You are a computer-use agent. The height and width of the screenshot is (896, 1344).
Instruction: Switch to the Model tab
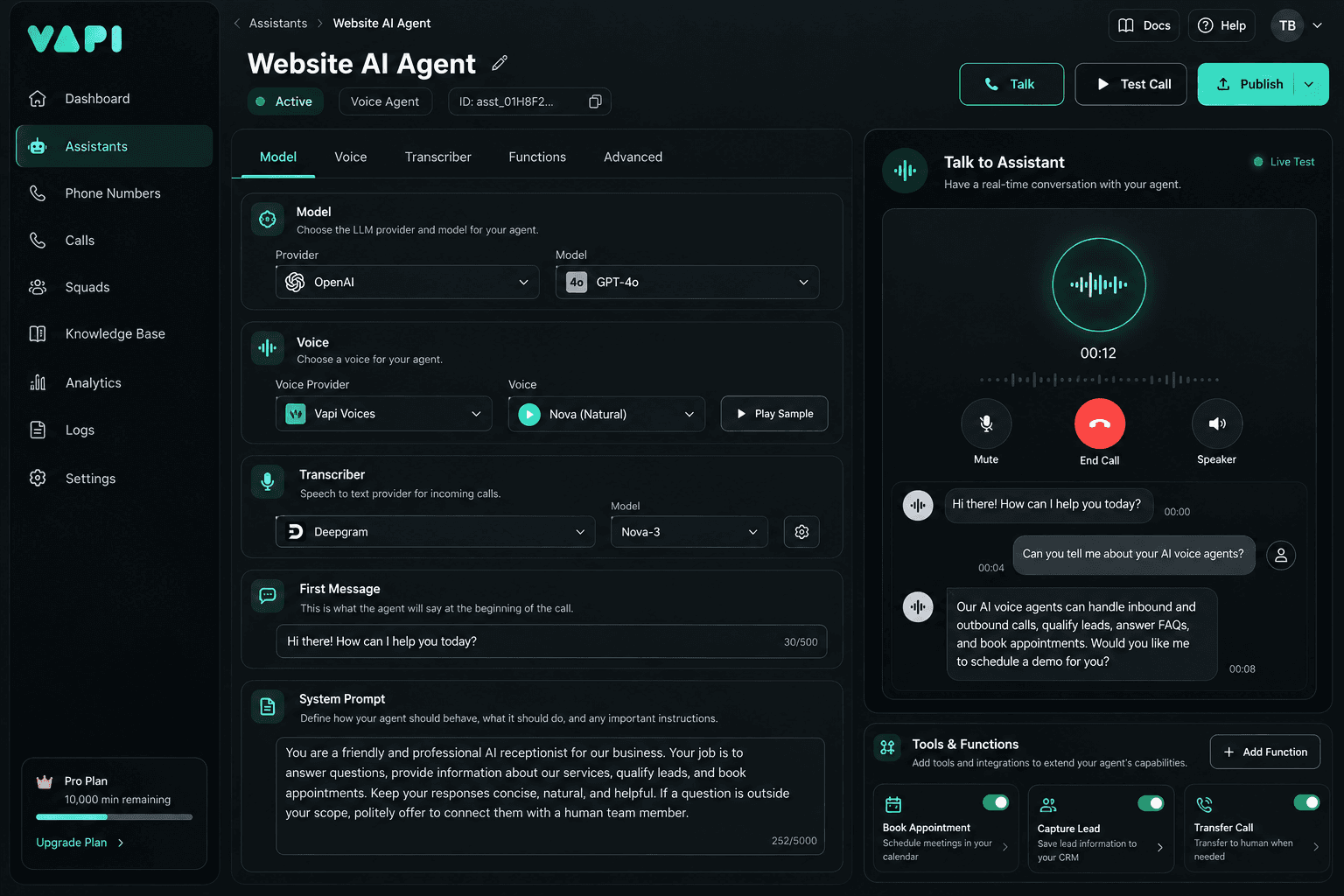(278, 157)
